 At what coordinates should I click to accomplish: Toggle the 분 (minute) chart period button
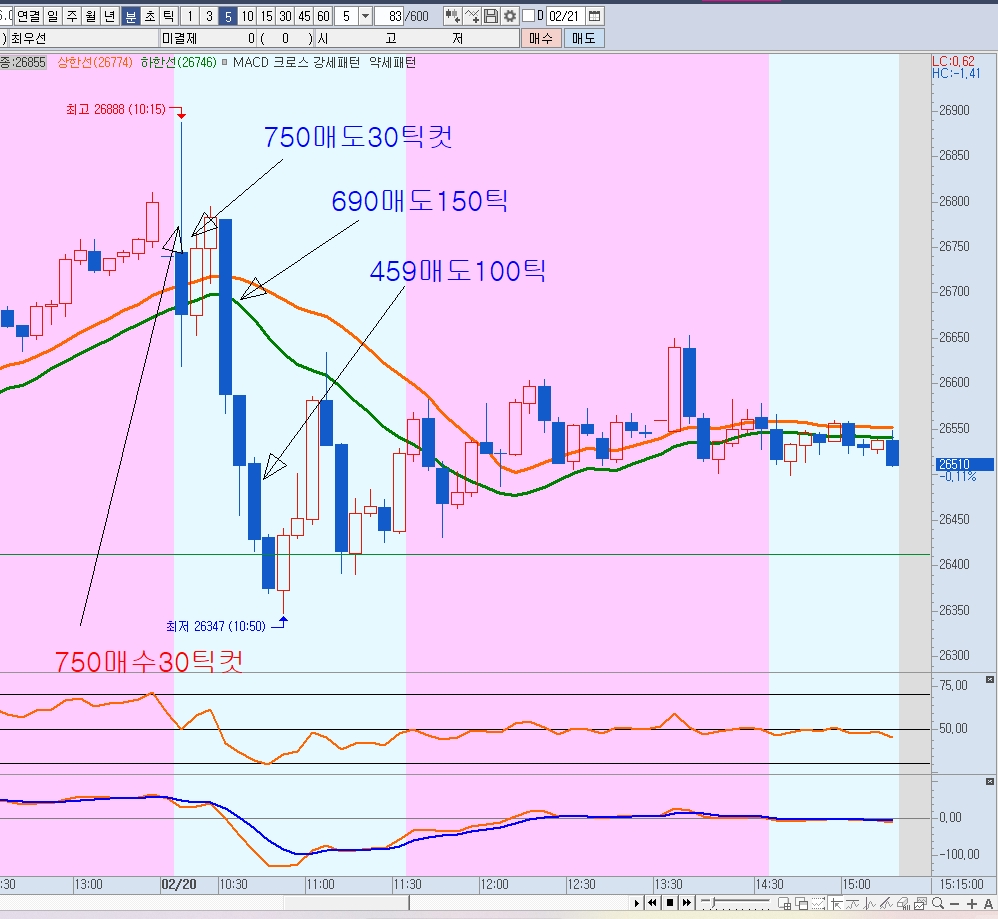[x=131, y=16]
